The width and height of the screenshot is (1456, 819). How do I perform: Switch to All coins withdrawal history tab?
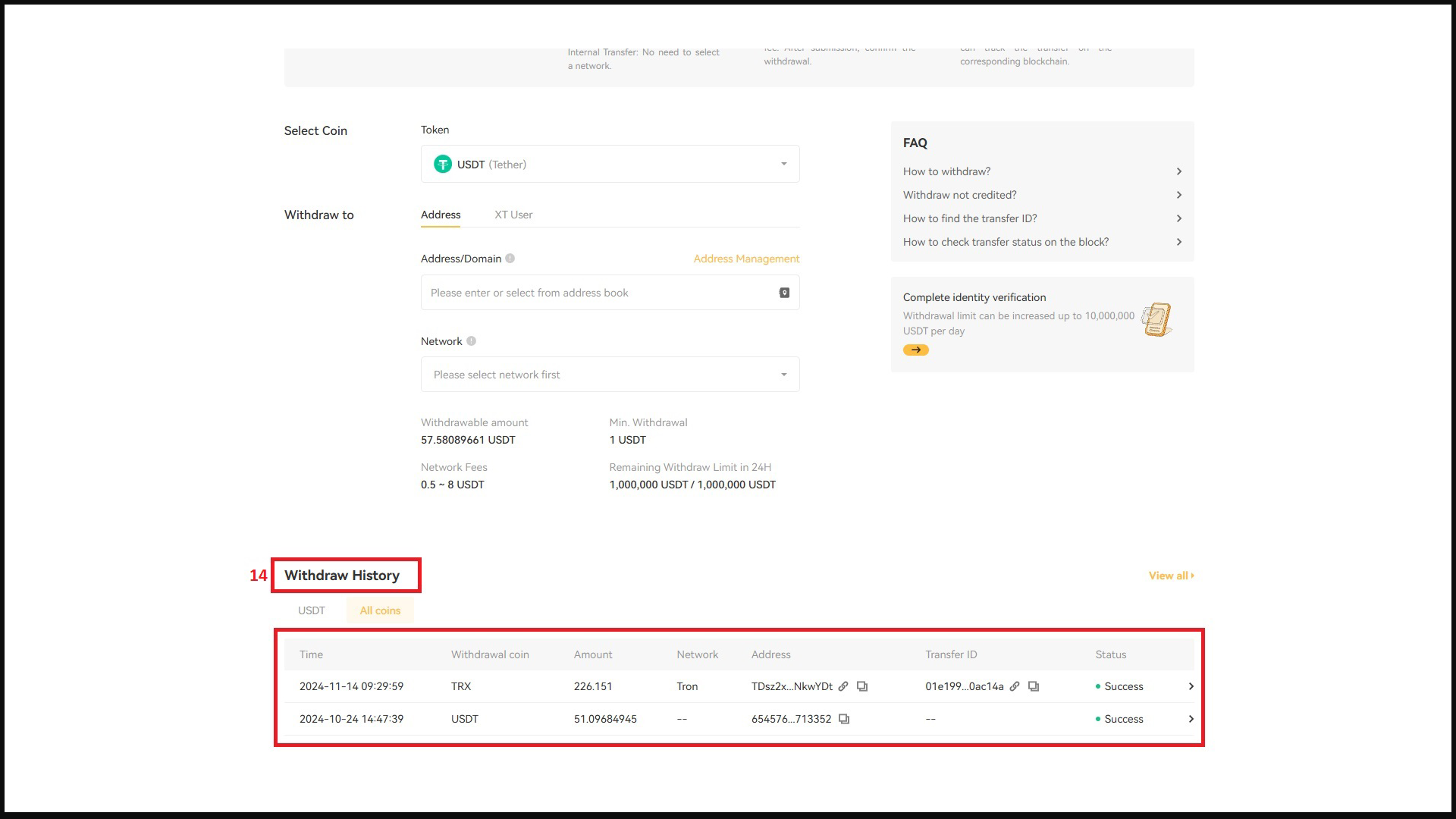pos(380,610)
